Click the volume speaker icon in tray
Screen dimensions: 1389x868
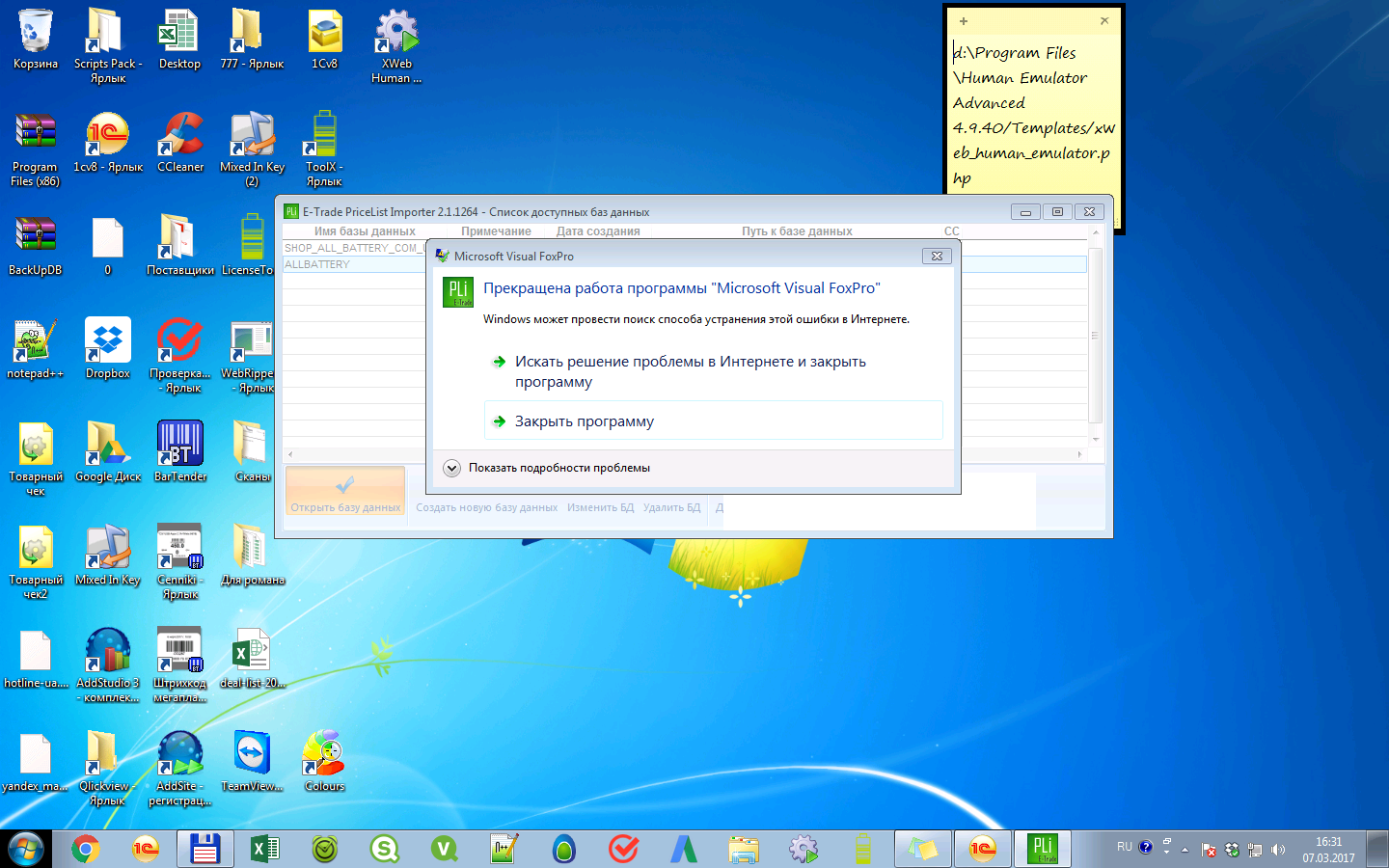(1278, 850)
